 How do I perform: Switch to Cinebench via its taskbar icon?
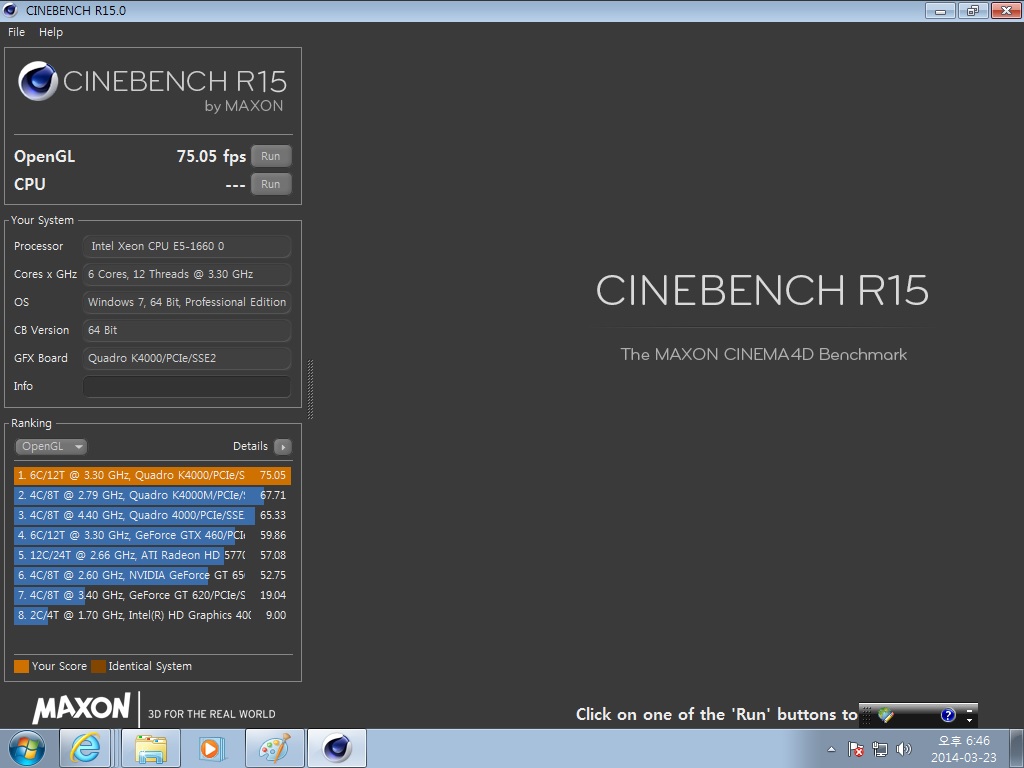tap(337, 748)
